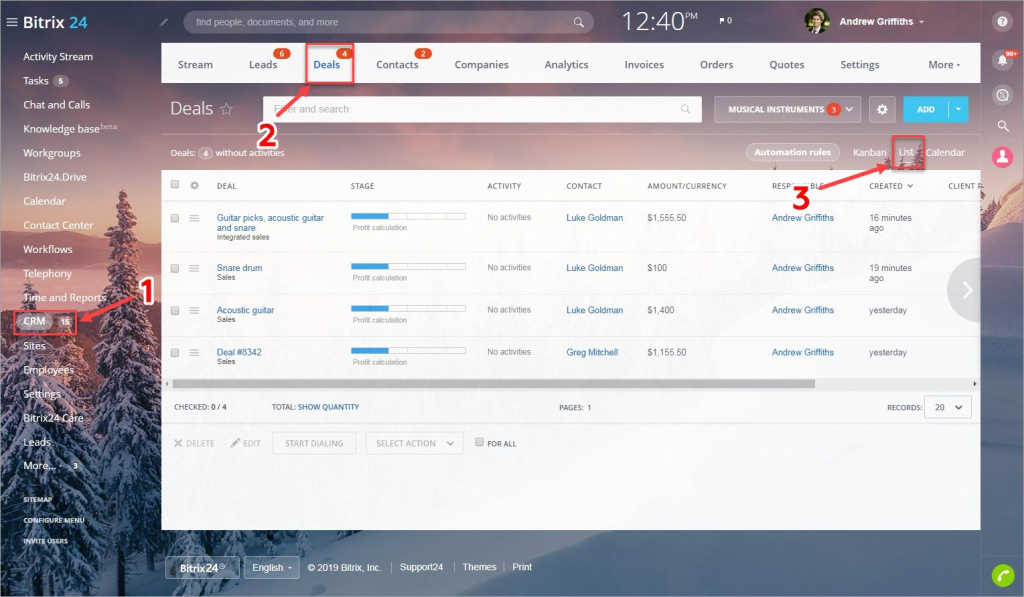This screenshot has height=597, width=1024.
Task: Open the English language dropdown
Action: 272,568
